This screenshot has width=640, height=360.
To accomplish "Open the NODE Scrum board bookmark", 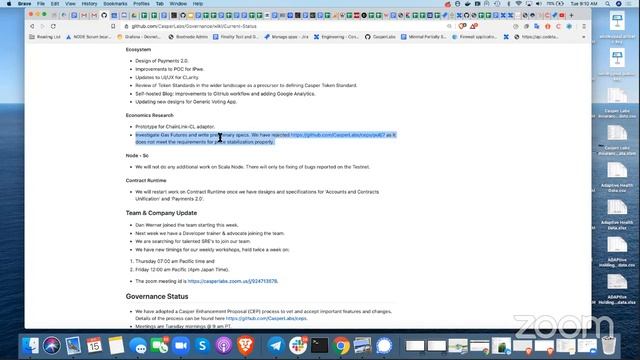I will [x=88, y=37].
